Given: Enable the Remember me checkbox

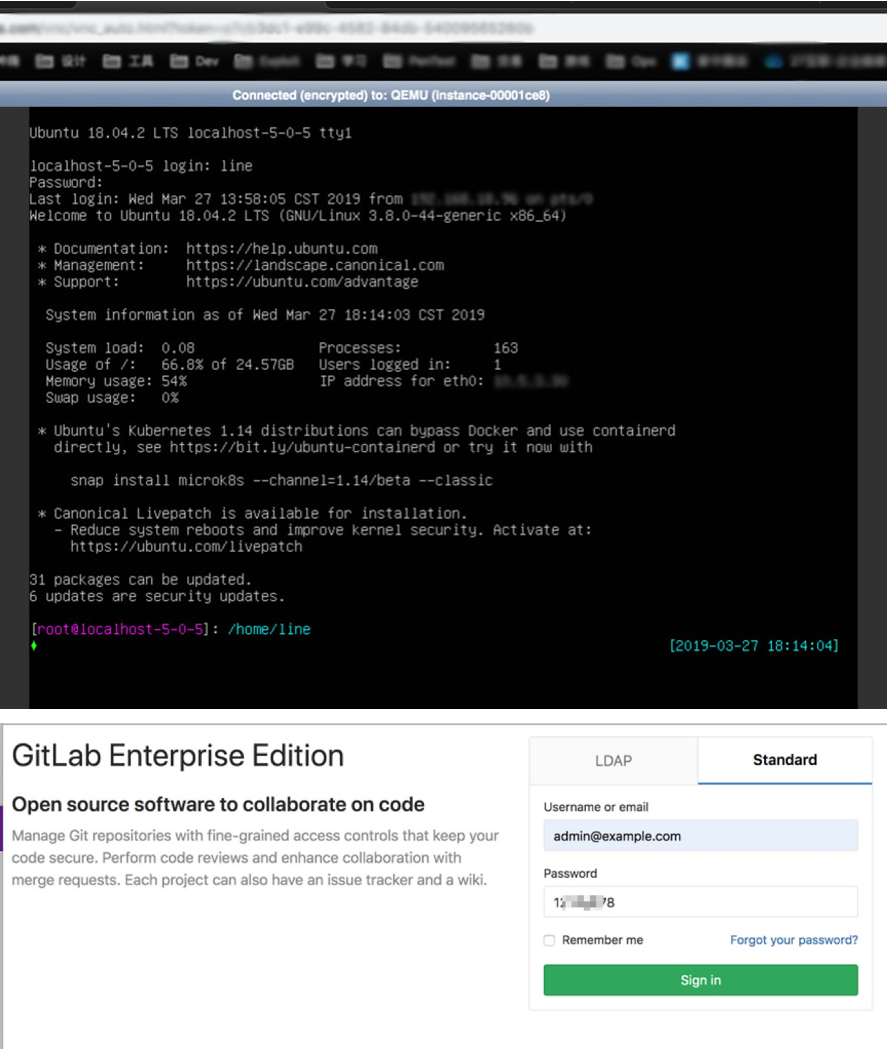Looking at the screenshot, I should [x=549, y=940].
